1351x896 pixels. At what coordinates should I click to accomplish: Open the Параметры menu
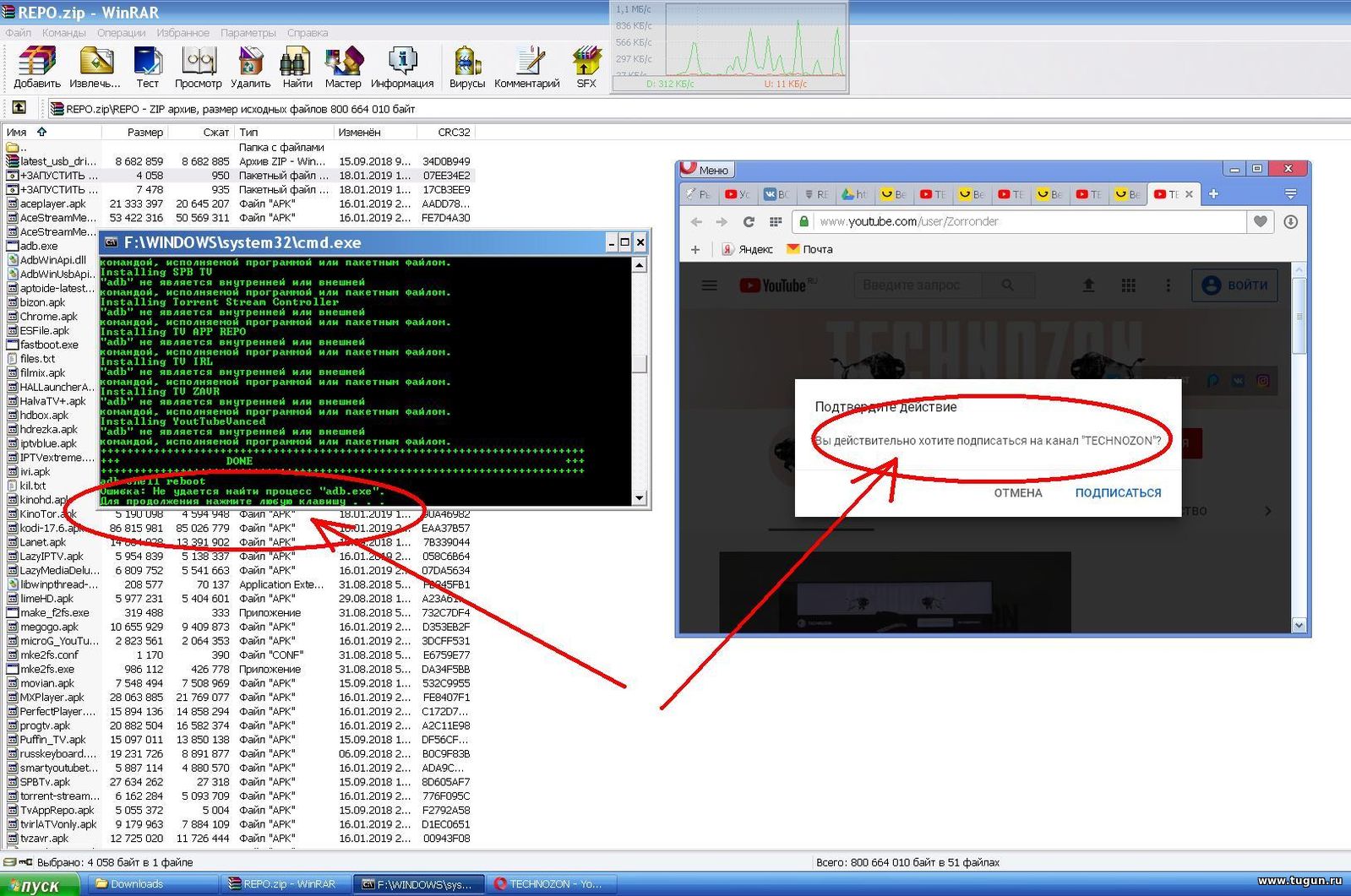coord(248,33)
